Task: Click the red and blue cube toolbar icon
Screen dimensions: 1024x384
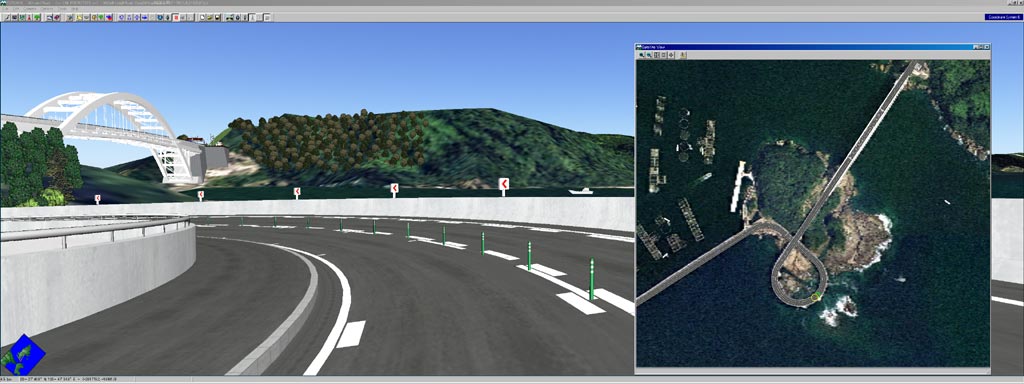Action: pyautogui.click(x=108, y=18)
